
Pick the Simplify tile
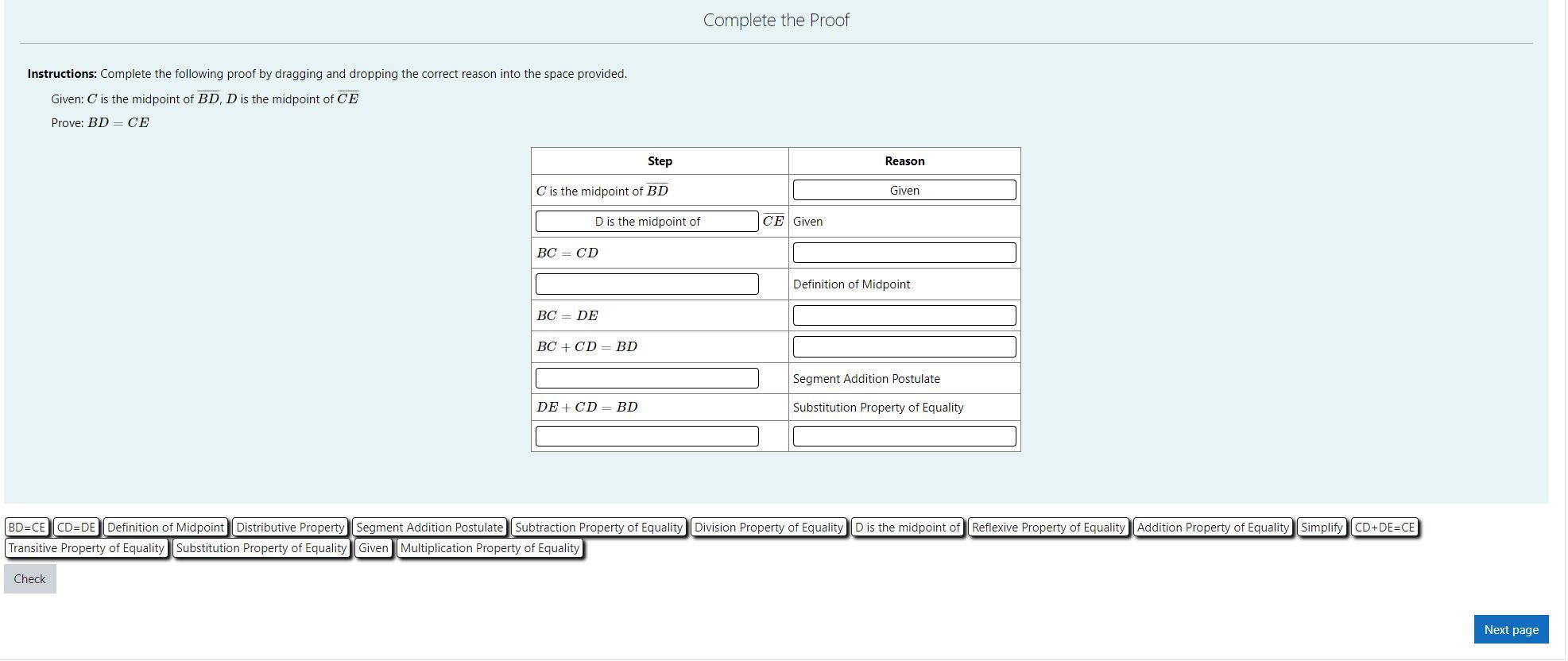(x=1322, y=528)
